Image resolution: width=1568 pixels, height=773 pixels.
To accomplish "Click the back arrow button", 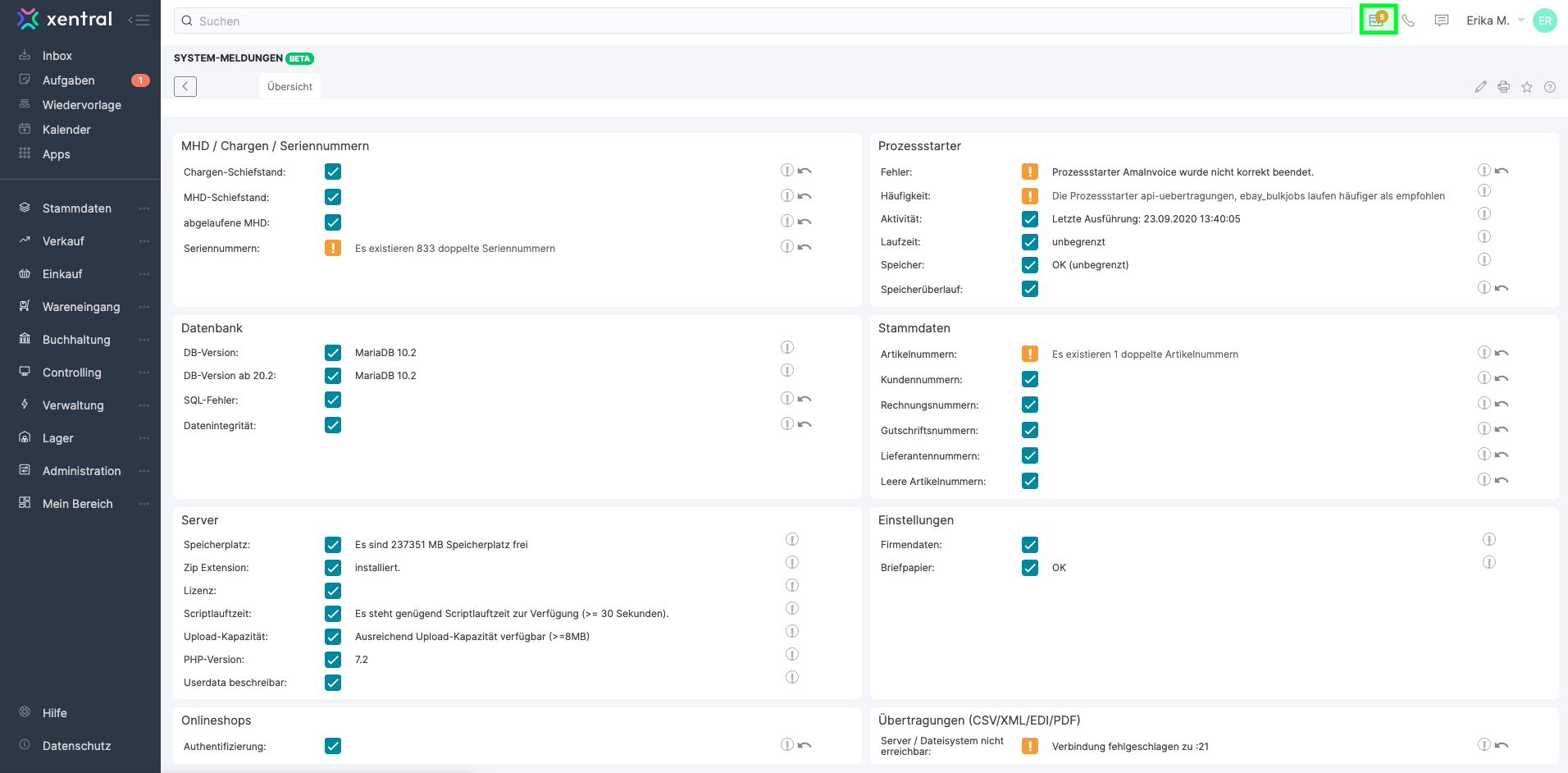I will (185, 86).
